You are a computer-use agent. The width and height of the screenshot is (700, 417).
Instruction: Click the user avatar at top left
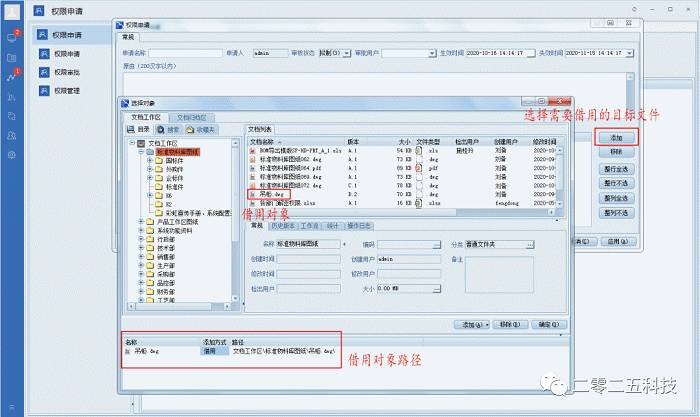click(11, 12)
